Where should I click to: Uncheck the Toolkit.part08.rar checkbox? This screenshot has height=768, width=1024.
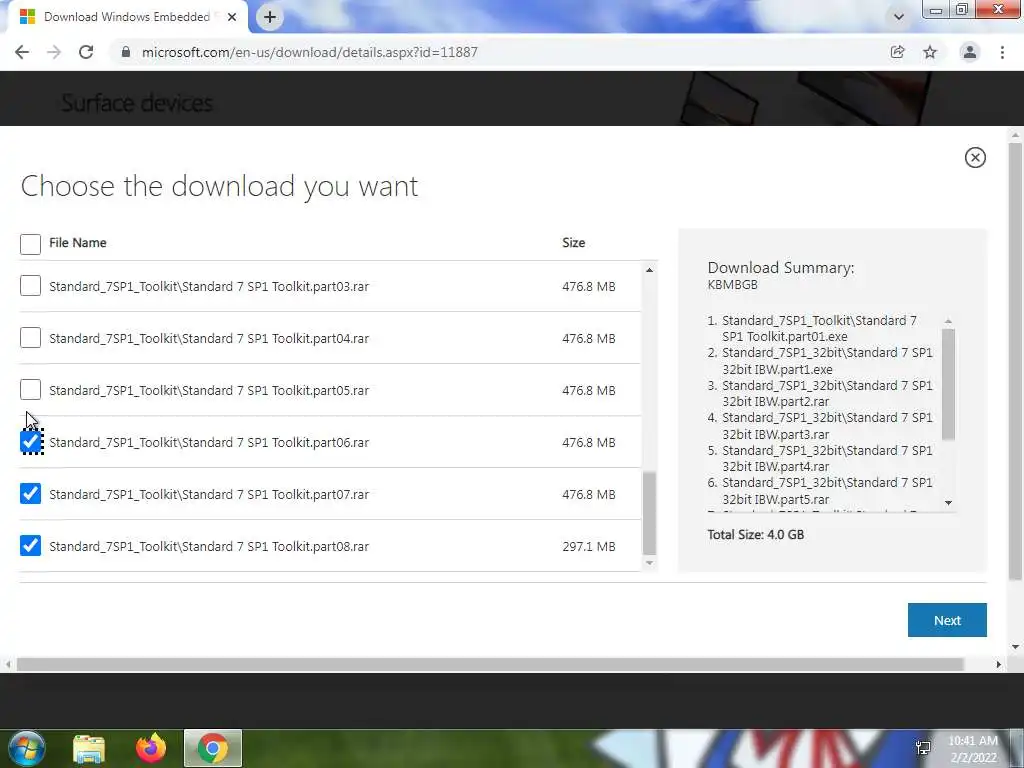pyautogui.click(x=30, y=546)
